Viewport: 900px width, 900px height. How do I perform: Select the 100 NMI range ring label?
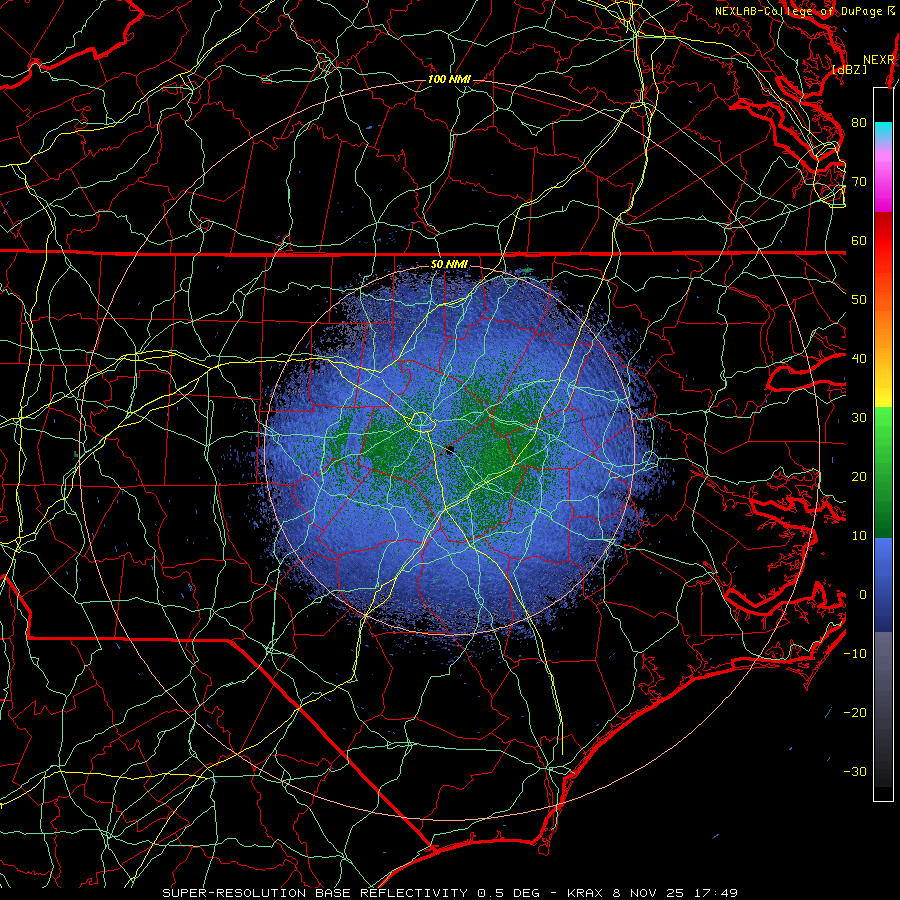coord(449,79)
